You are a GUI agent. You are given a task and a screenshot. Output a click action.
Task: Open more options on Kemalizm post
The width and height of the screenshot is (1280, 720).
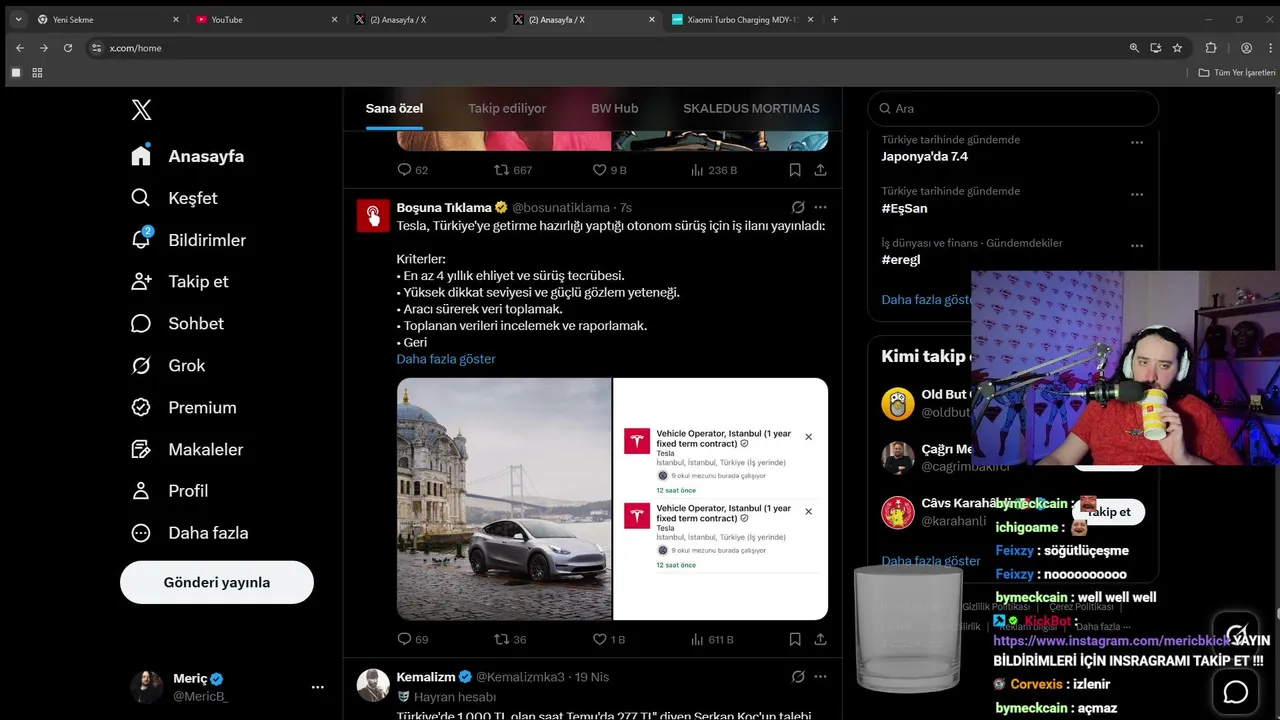[820, 676]
